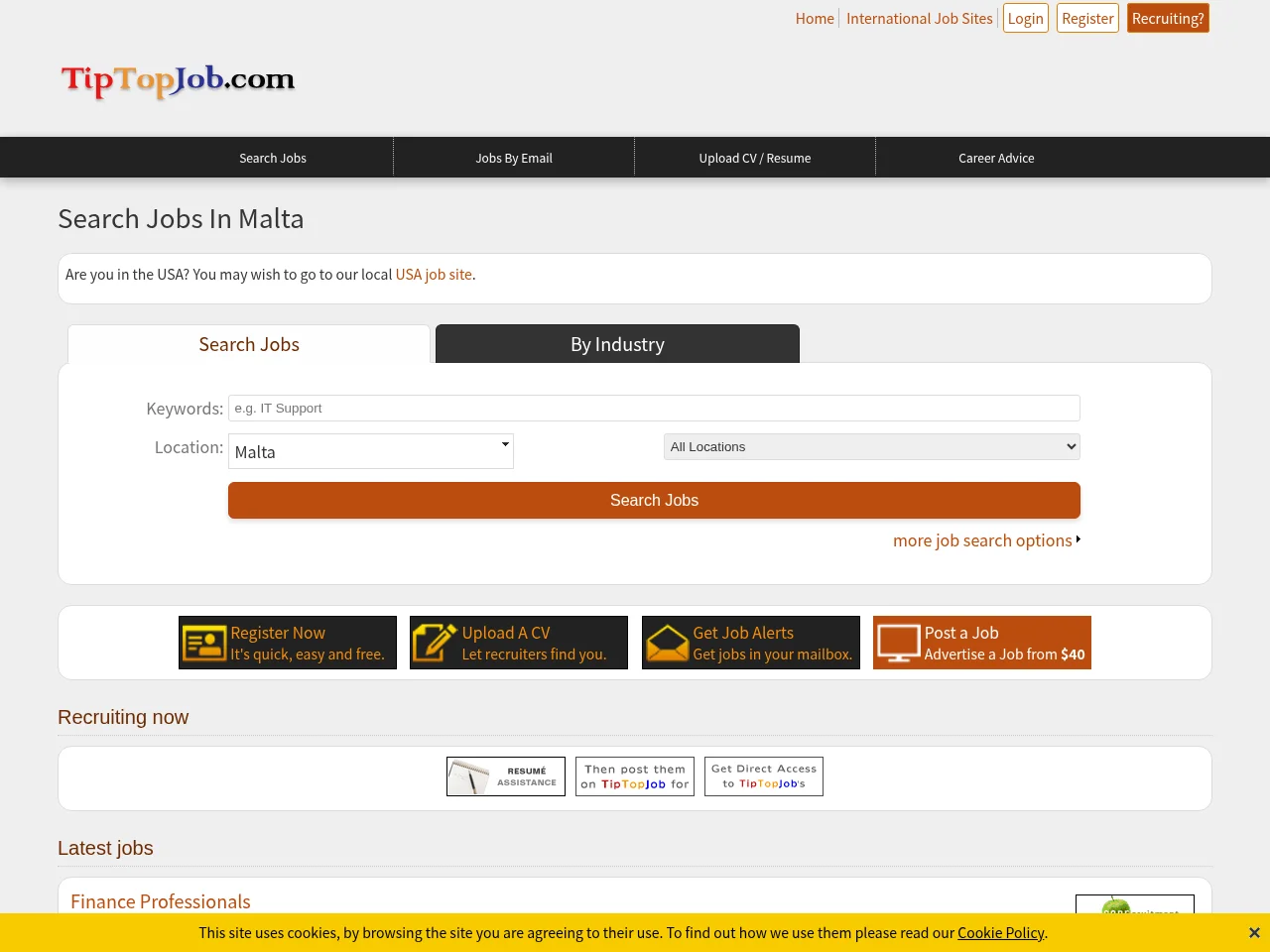Open Jobs By Email menu item
This screenshot has height=952, width=1270.
point(514,158)
